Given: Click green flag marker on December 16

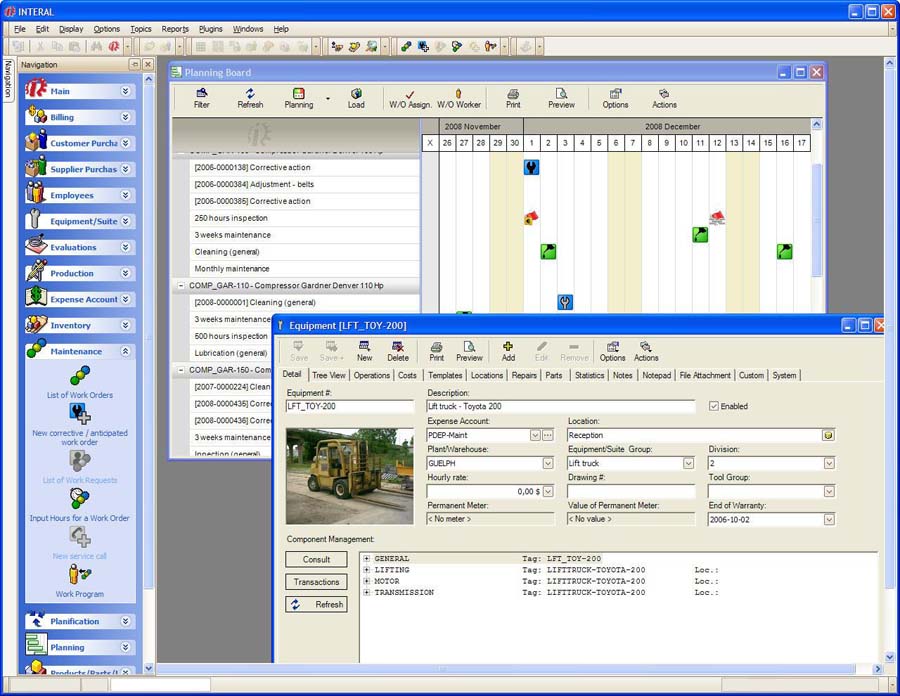Looking at the screenshot, I should point(785,251).
